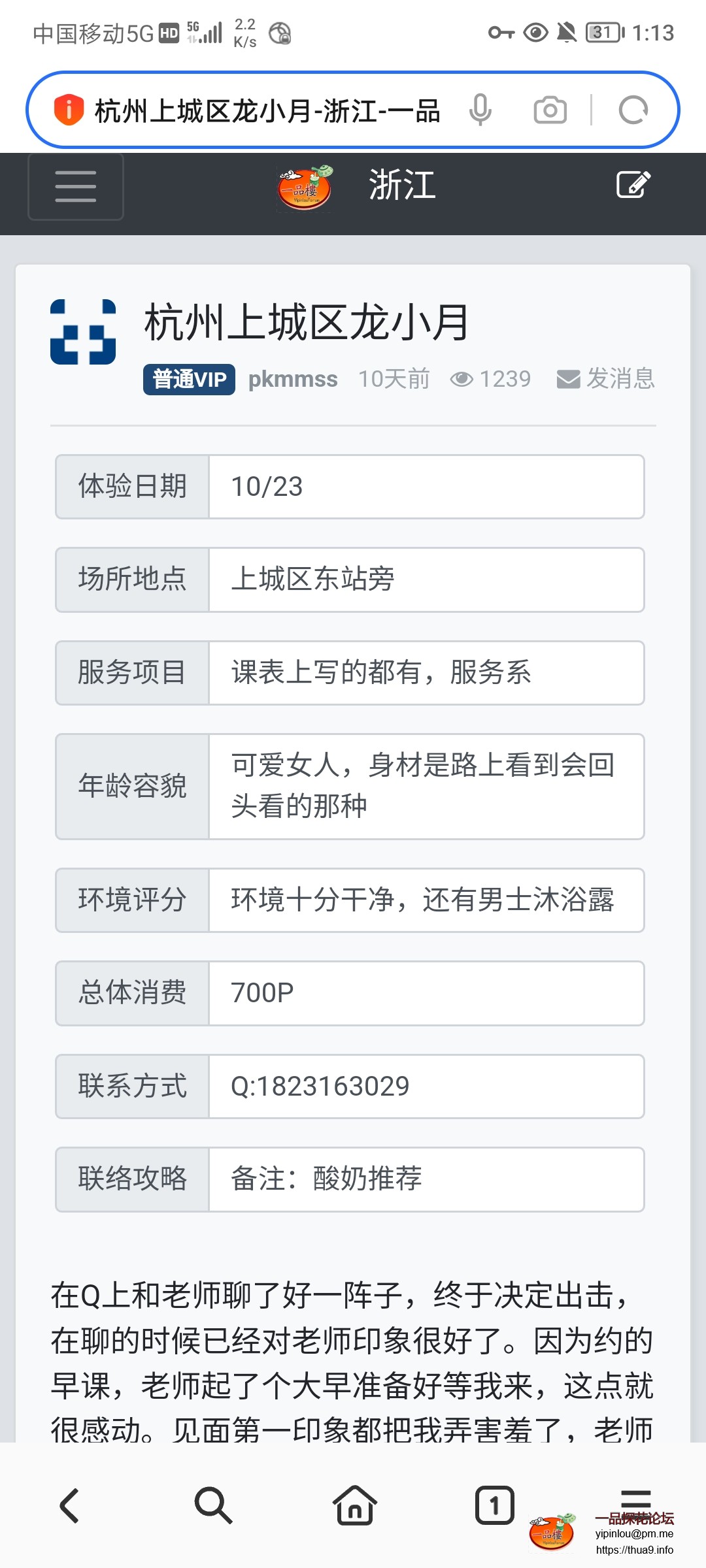Tap the red security shield icon
This screenshot has width=706, height=1568.
(69, 110)
